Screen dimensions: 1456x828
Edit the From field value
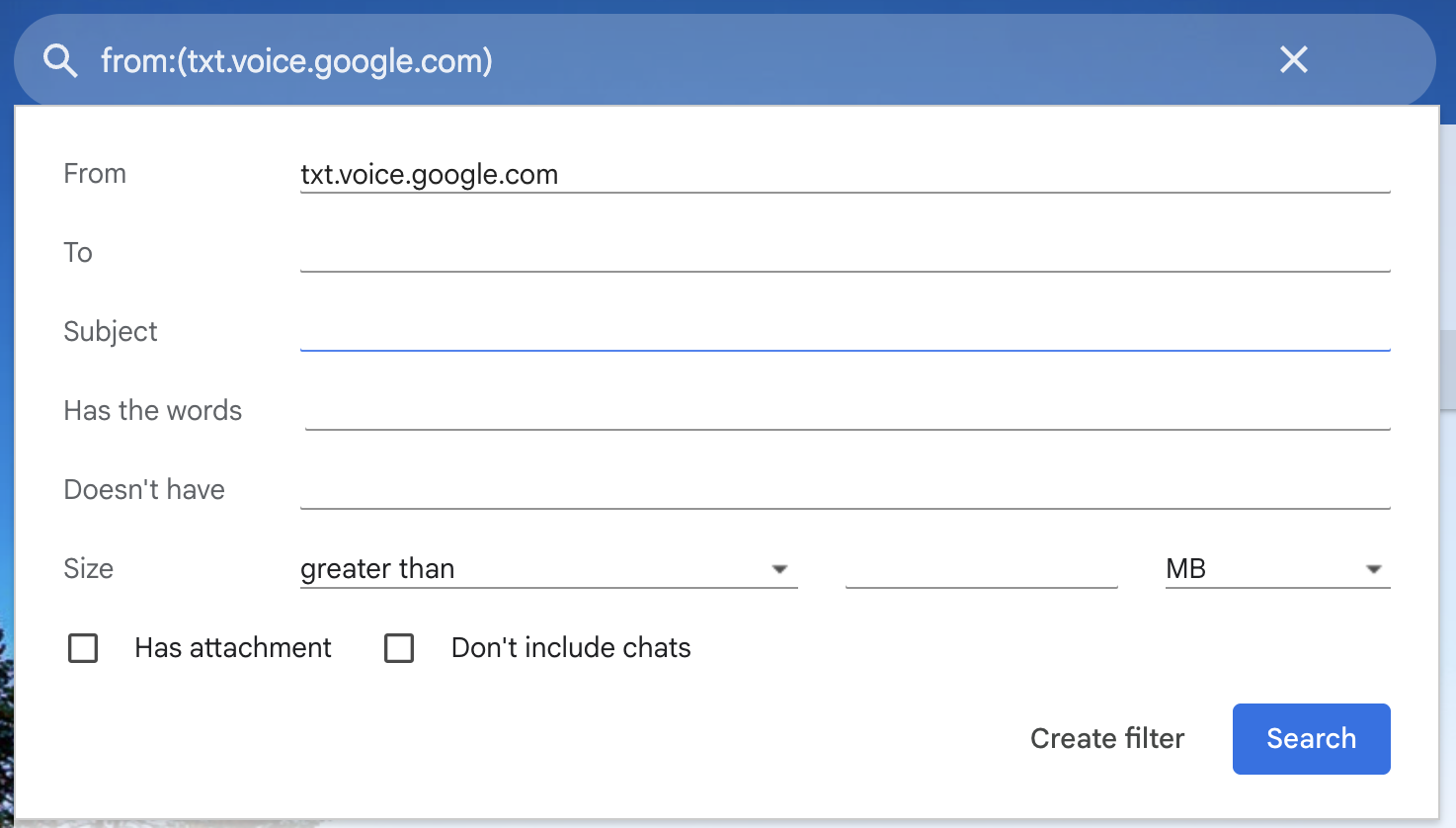tap(845, 174)
